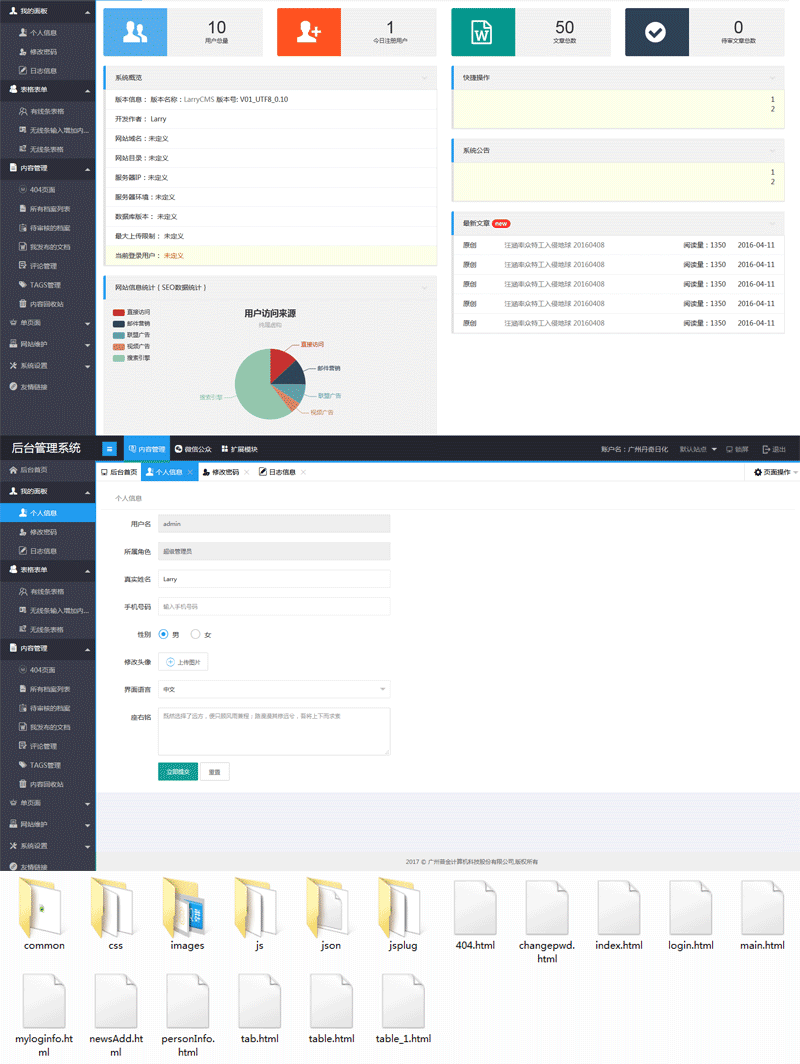800x1064 pixels.
Task: Open the login.html file
Action: [x=691, y=908]
